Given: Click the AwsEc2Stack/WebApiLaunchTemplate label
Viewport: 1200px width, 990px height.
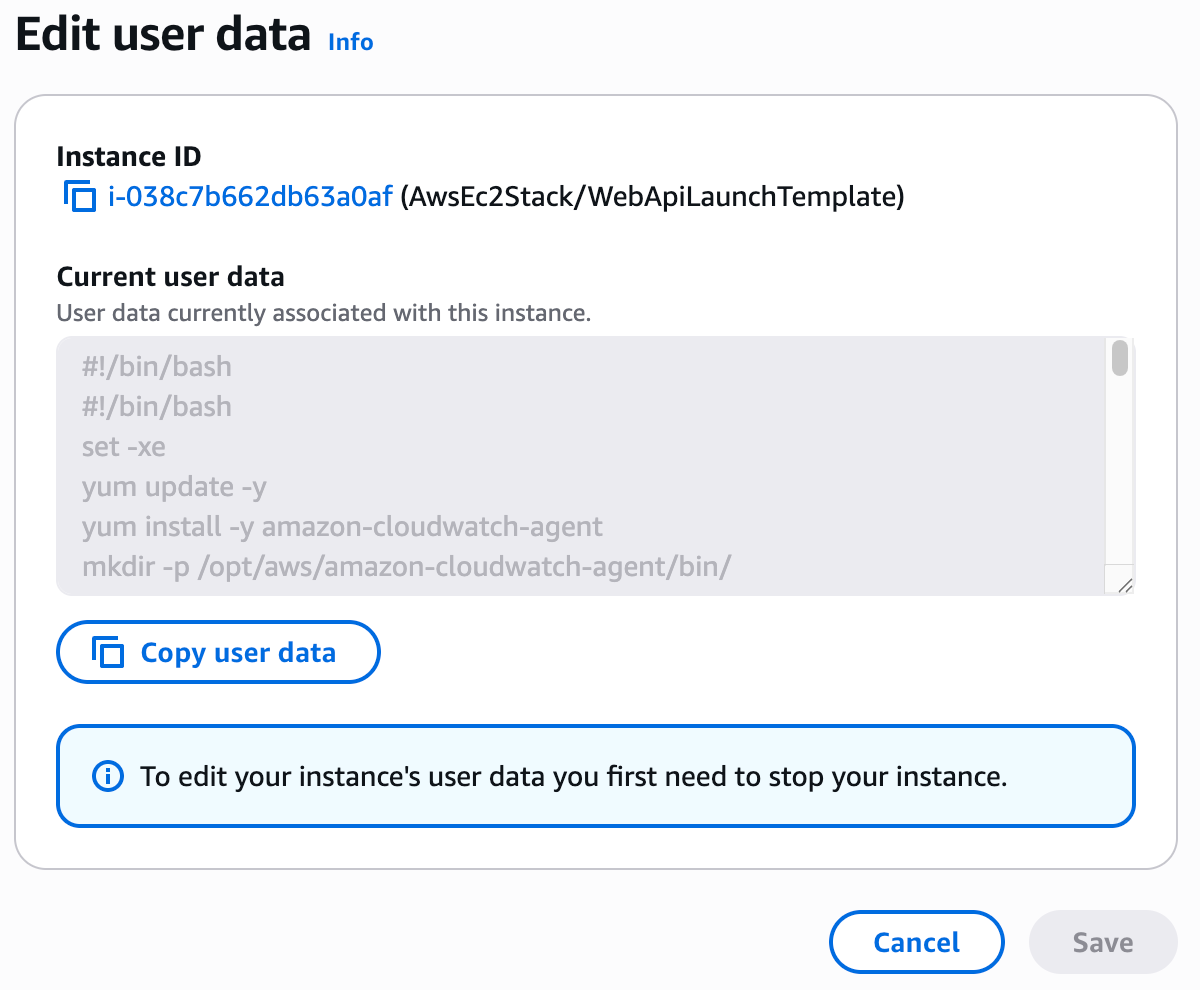Looking at the screenshot, I should (650, 197).
